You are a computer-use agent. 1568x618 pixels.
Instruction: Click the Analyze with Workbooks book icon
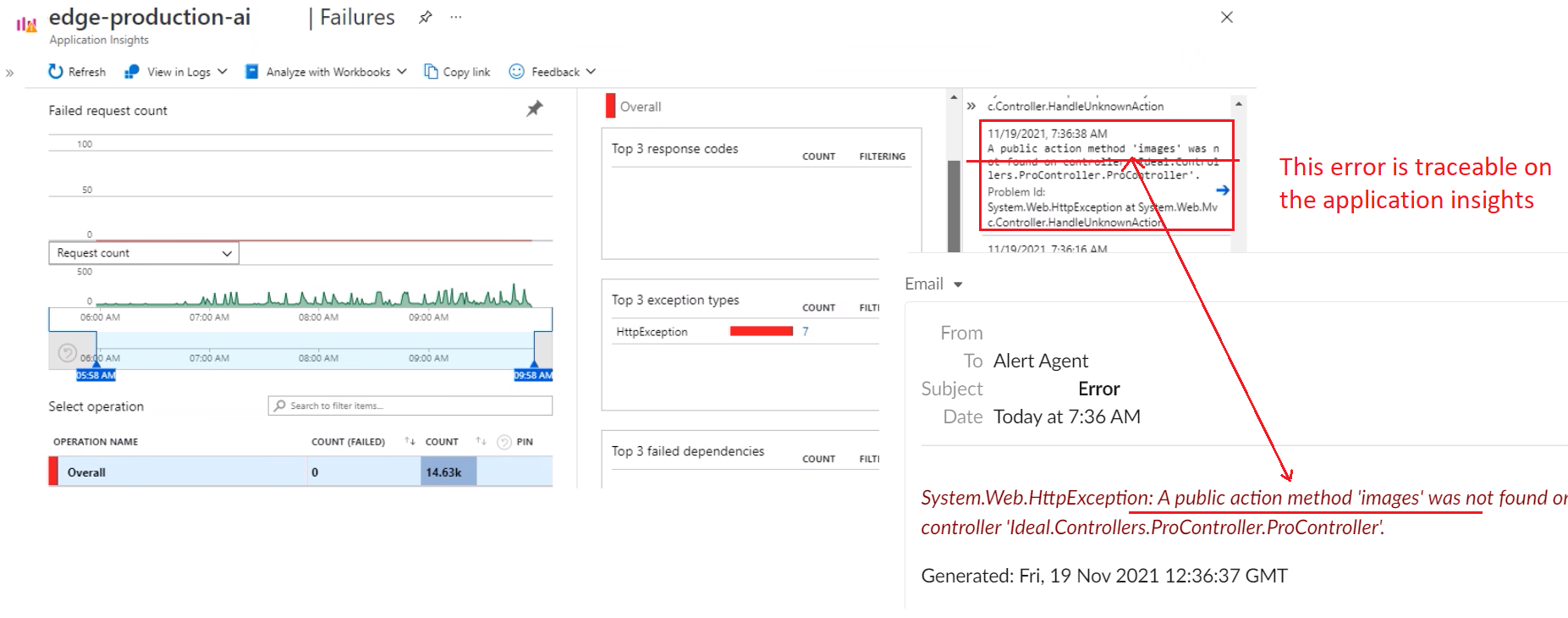pos(251,72)
